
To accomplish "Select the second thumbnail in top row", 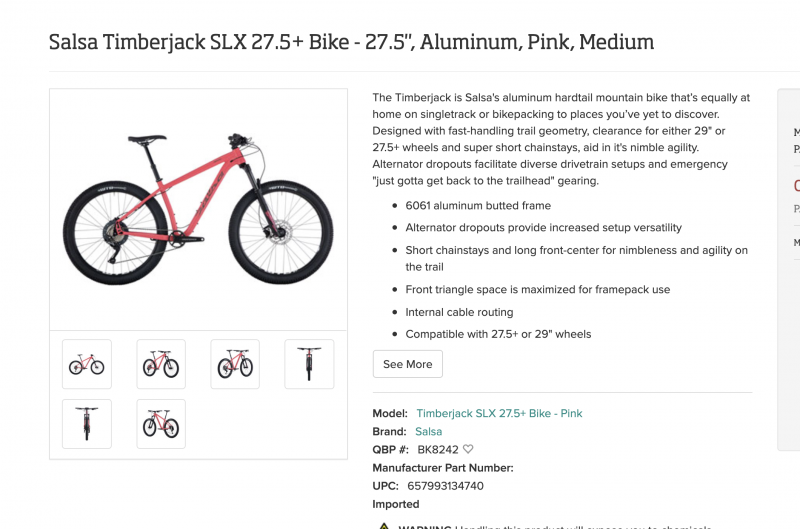I will pos(161,364).
